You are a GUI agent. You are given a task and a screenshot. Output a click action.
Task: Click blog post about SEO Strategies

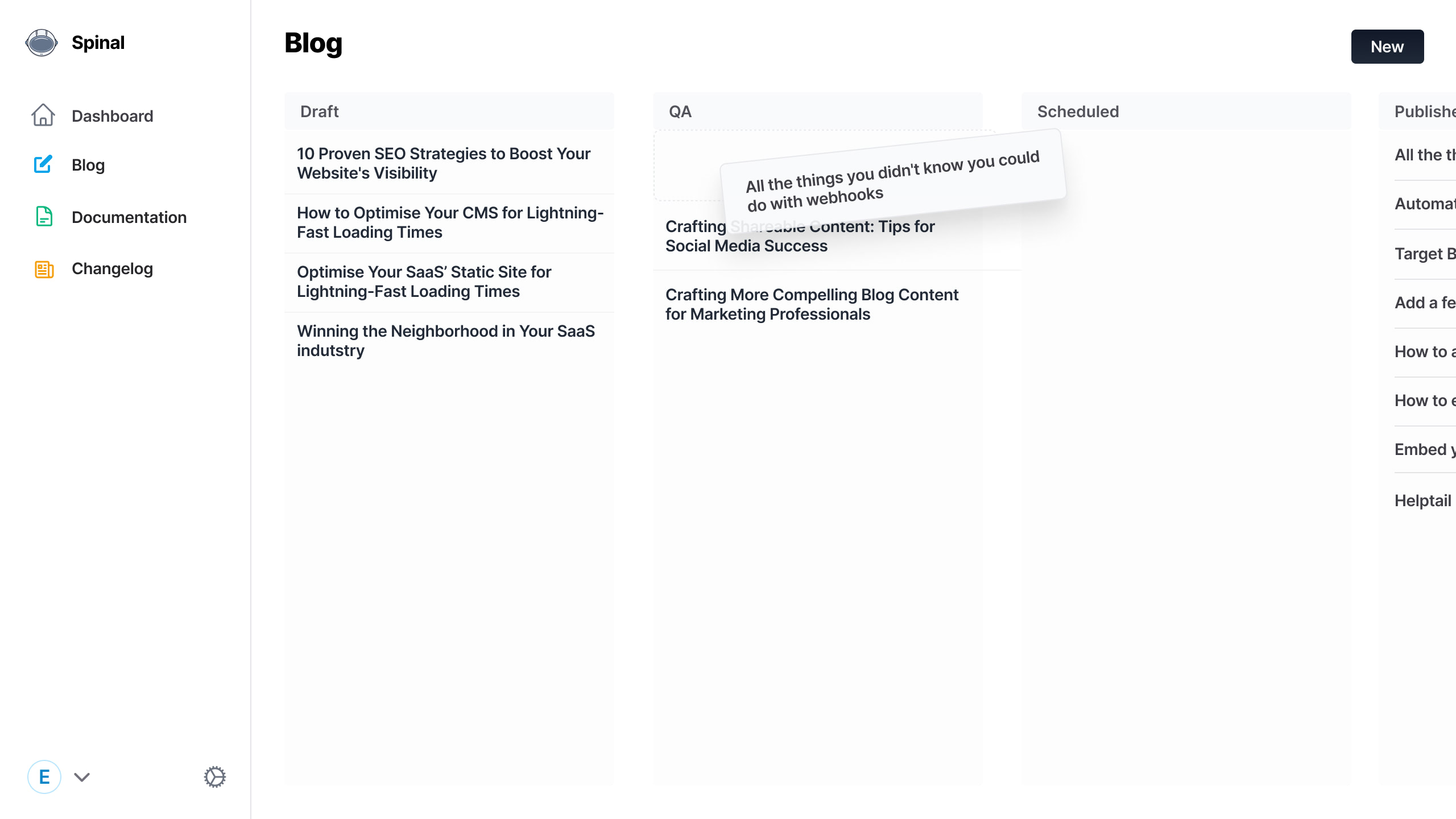(x=443, y=163)
